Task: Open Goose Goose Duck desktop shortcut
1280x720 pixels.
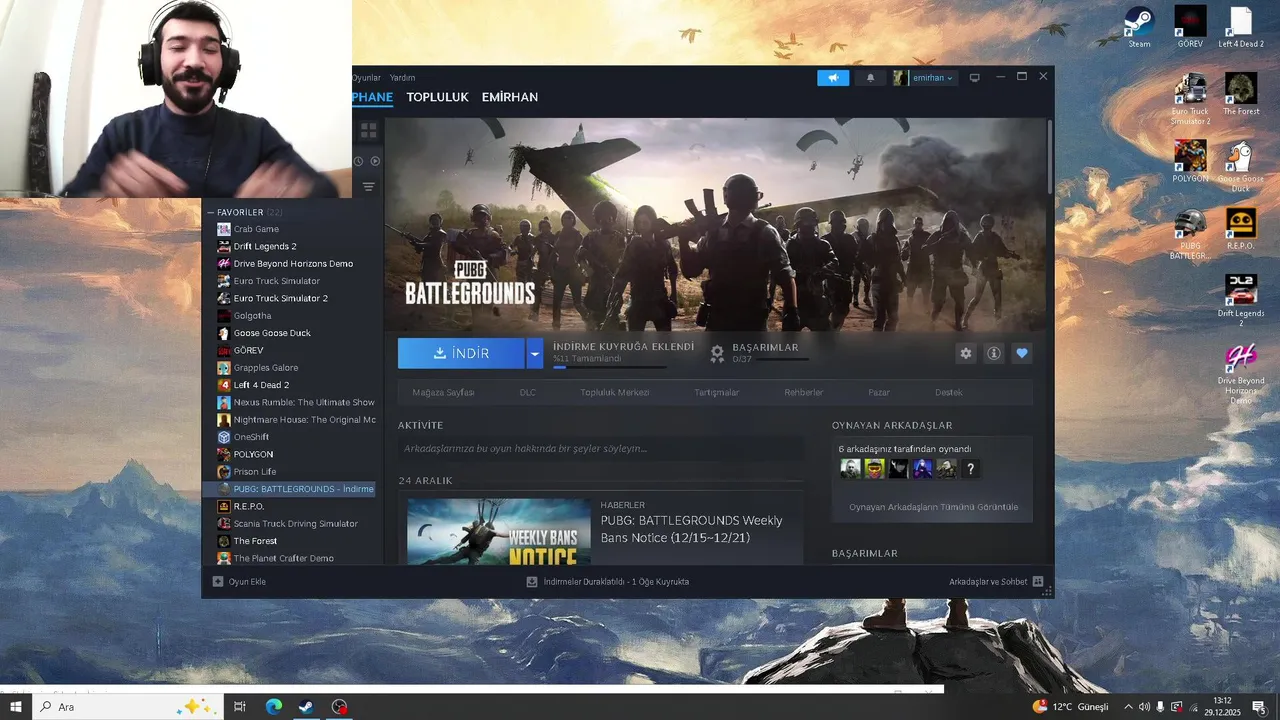Action: click(1241, 166)
